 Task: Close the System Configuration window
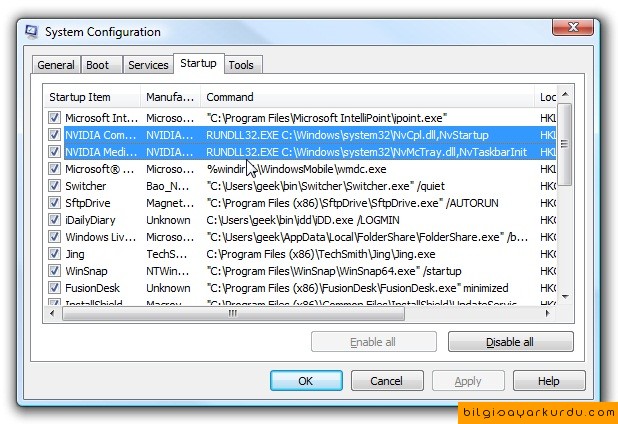pos(573,27)
